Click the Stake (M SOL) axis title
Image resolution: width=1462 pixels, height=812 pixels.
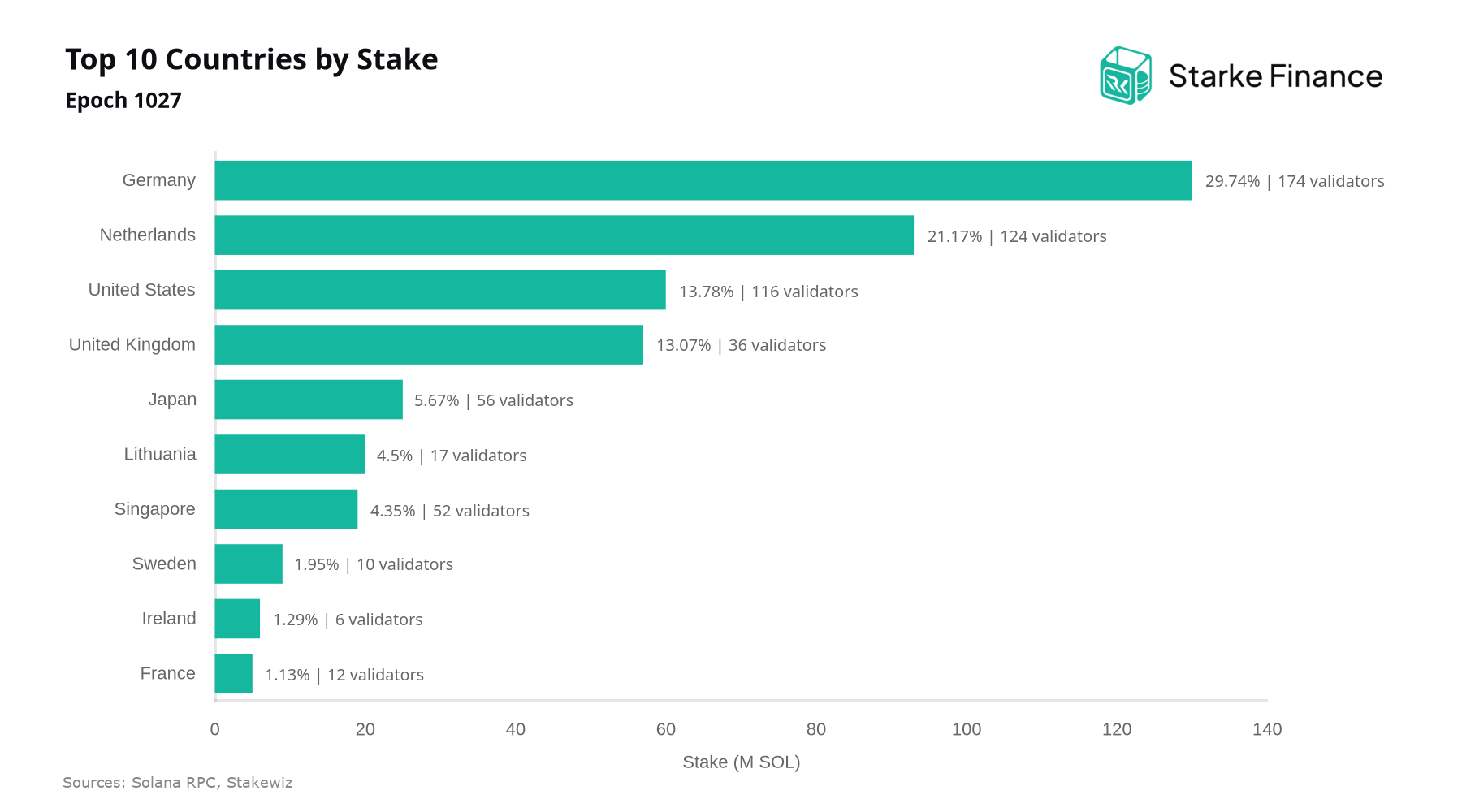pyautogui.click(x=742, y=762)
